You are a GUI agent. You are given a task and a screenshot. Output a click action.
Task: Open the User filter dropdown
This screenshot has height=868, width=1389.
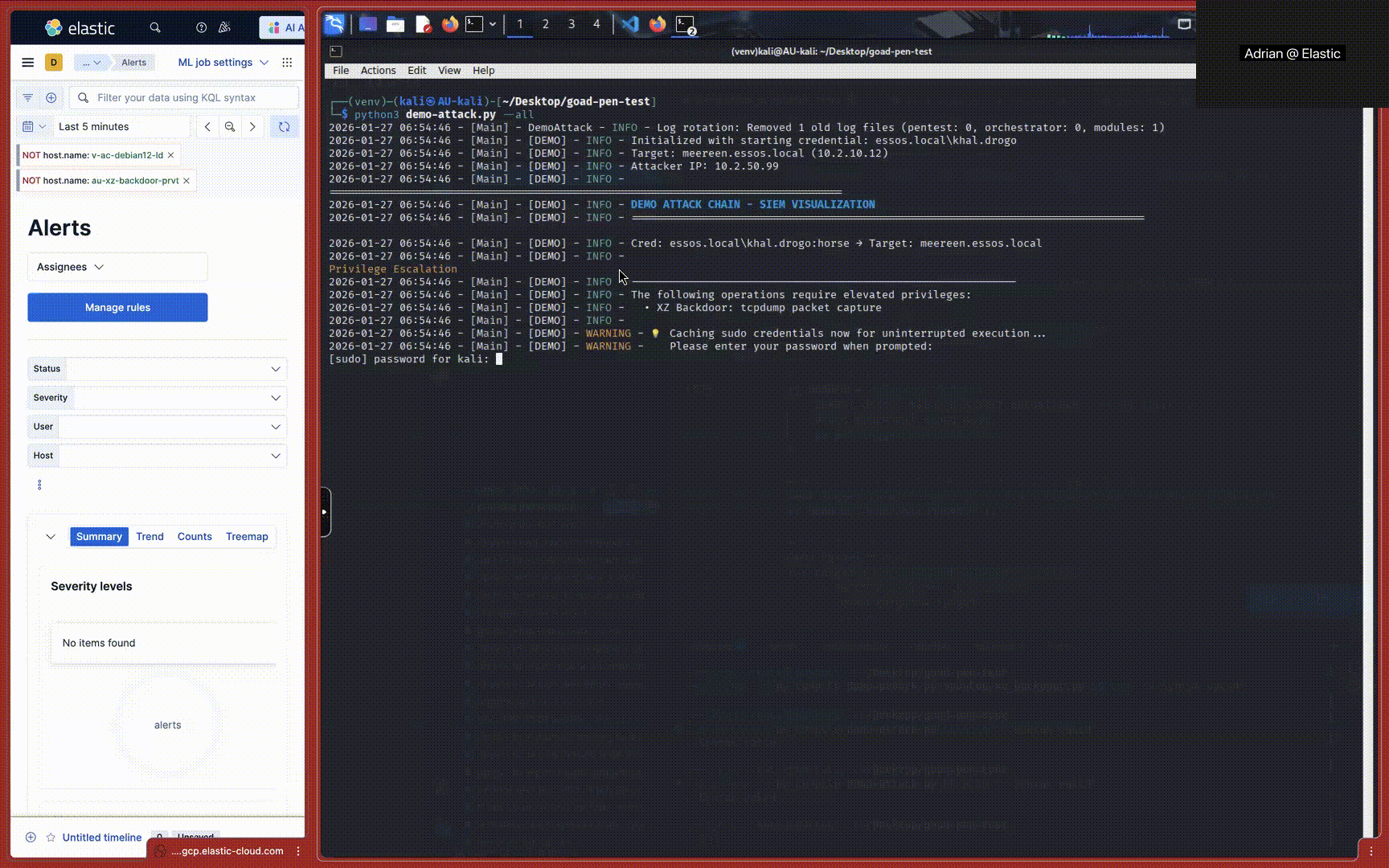158,427
